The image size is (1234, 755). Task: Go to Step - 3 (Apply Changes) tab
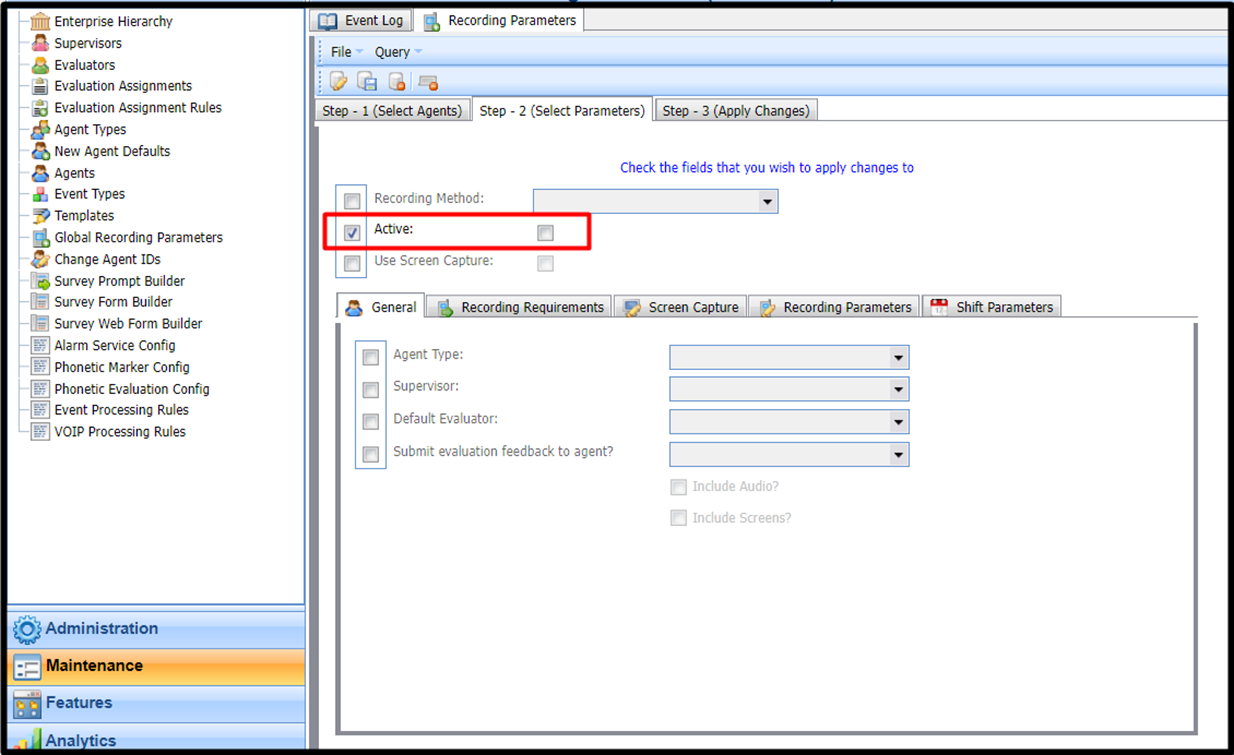tap(736, 111)
